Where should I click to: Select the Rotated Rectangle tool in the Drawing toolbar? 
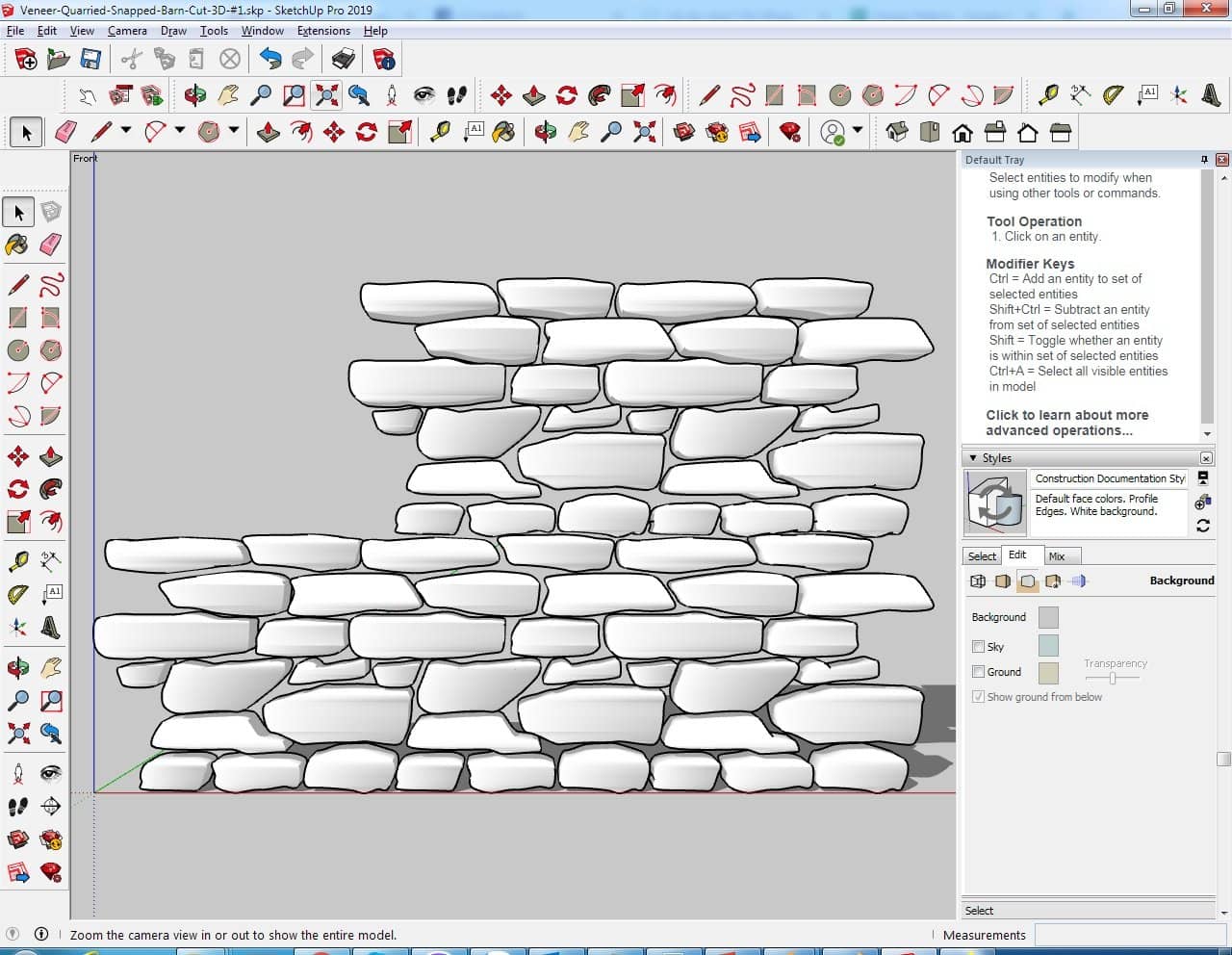point(807,95)
